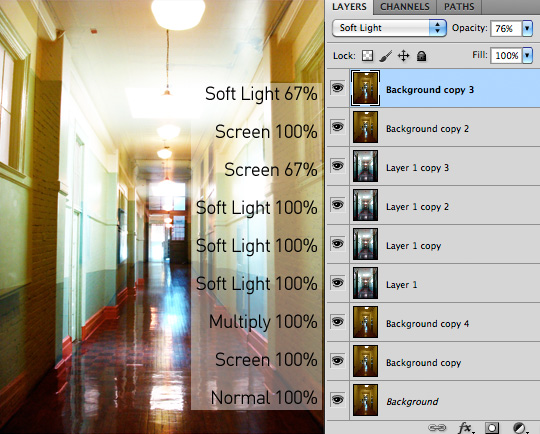The height and width of the screenshot is (434, 540).
Task: Hide the Layer 1 copy layer
Action: pos(338,244)
